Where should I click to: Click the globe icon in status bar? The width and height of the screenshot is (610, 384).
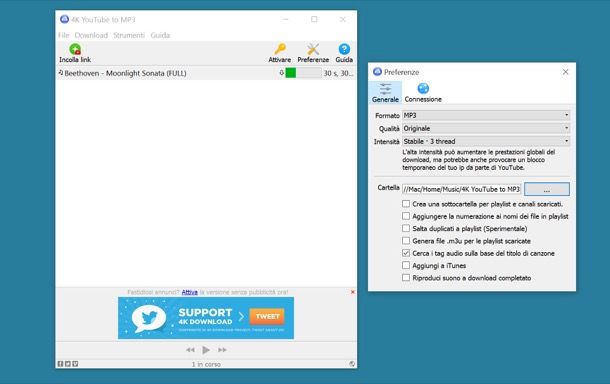click(352, 364)
